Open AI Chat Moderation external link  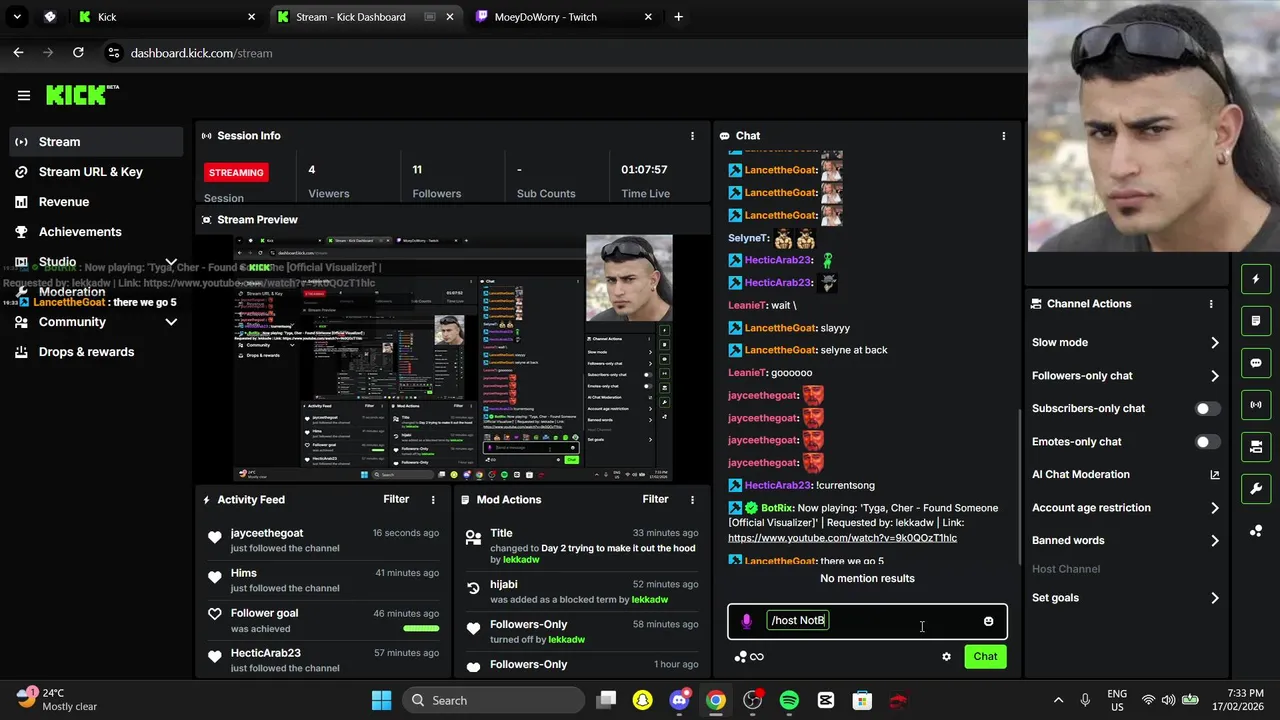[x=1215, y=475]
